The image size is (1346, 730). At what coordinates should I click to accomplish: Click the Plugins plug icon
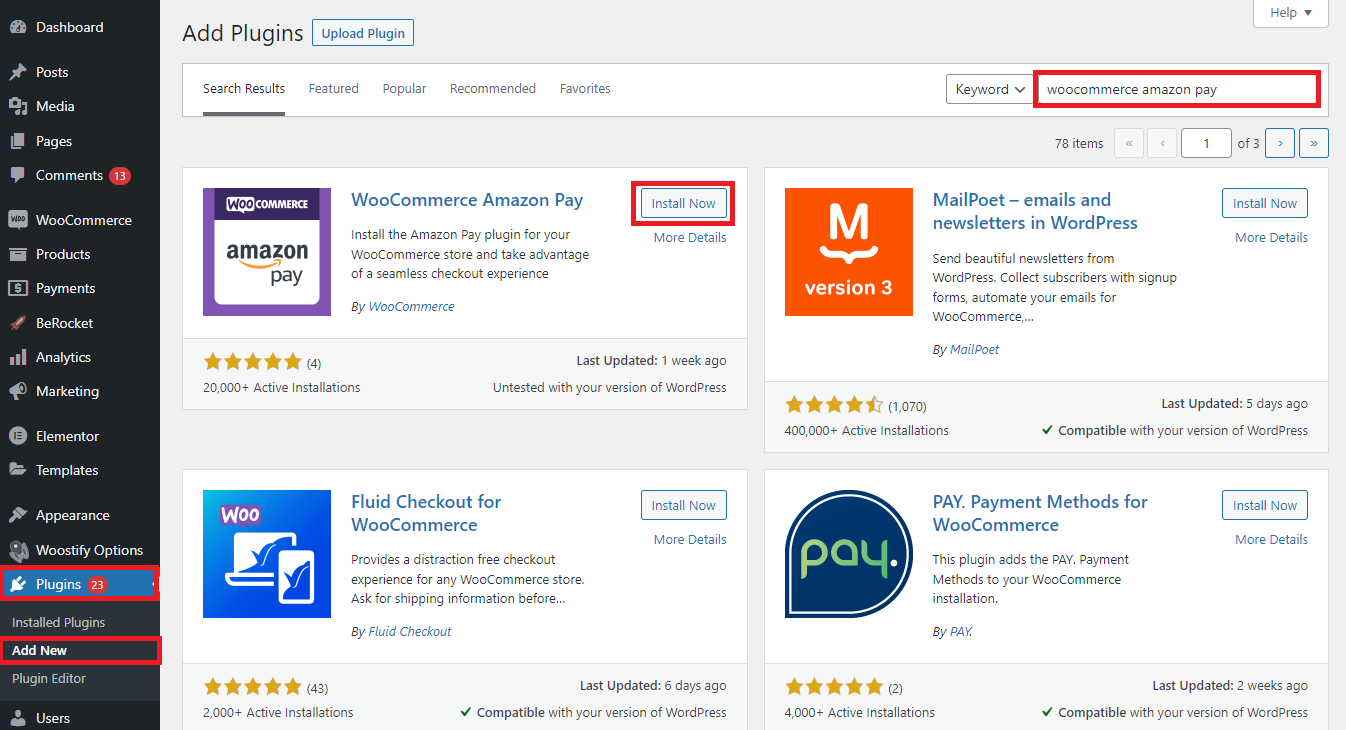click(x=18, y=584)
